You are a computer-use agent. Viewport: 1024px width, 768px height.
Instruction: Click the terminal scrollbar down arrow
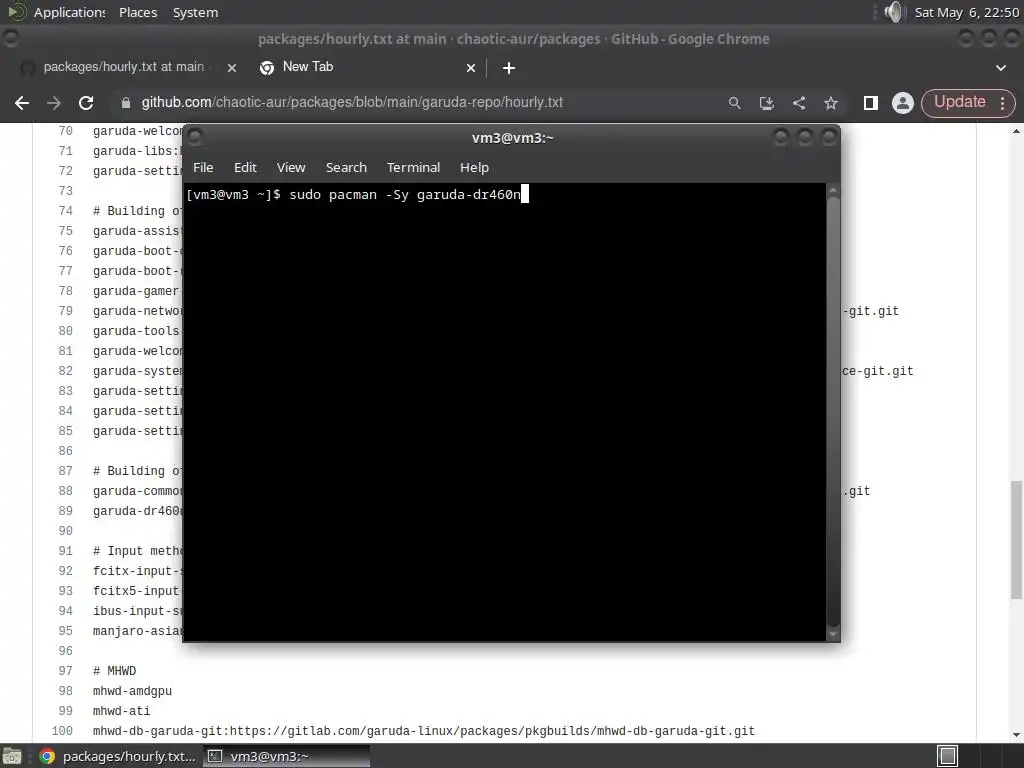(x=833, y=634)
